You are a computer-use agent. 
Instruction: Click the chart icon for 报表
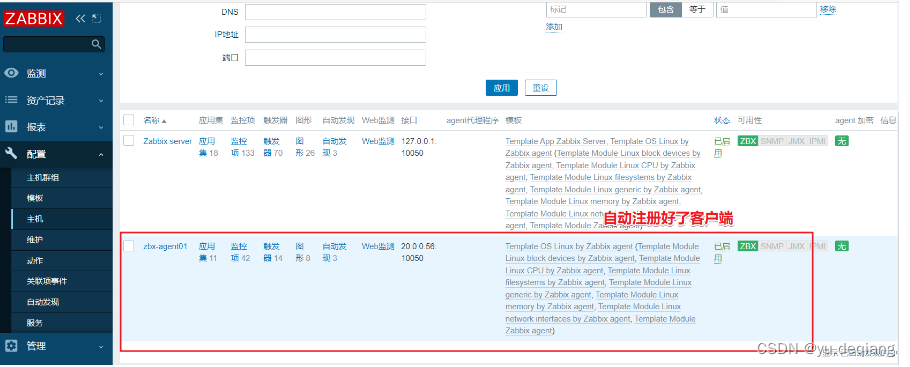tap(12, 127)
